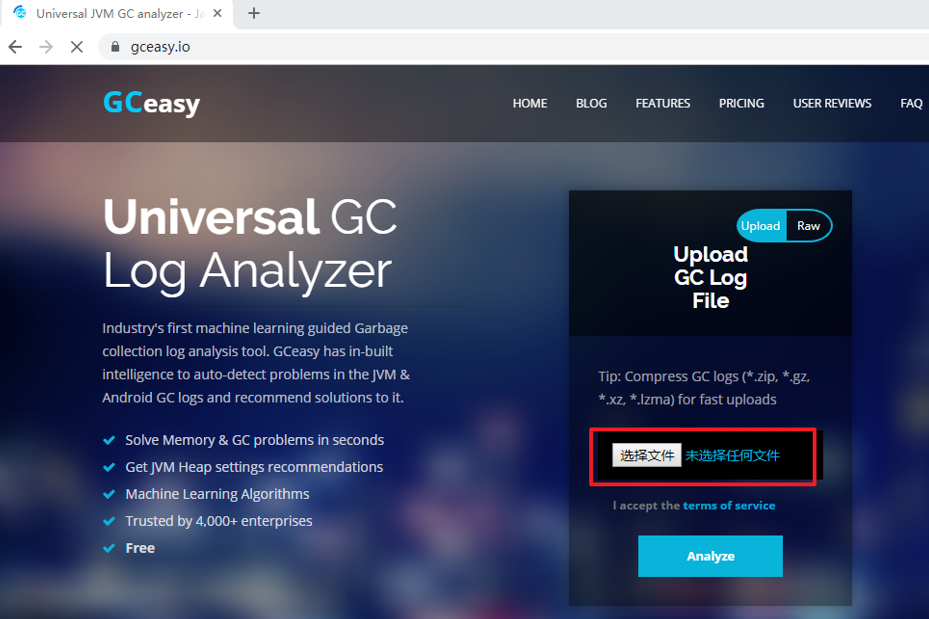Stop page loading with X icon

[76, 47]
